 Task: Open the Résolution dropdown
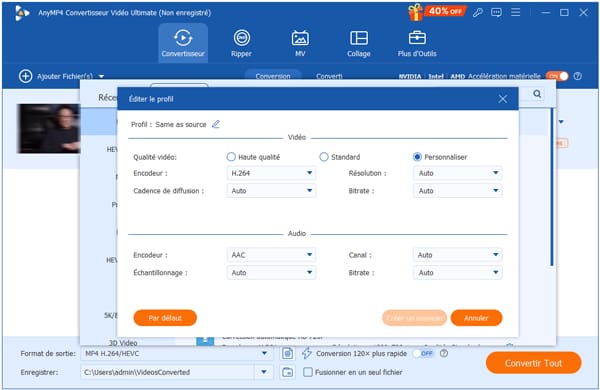click(458, 173)
